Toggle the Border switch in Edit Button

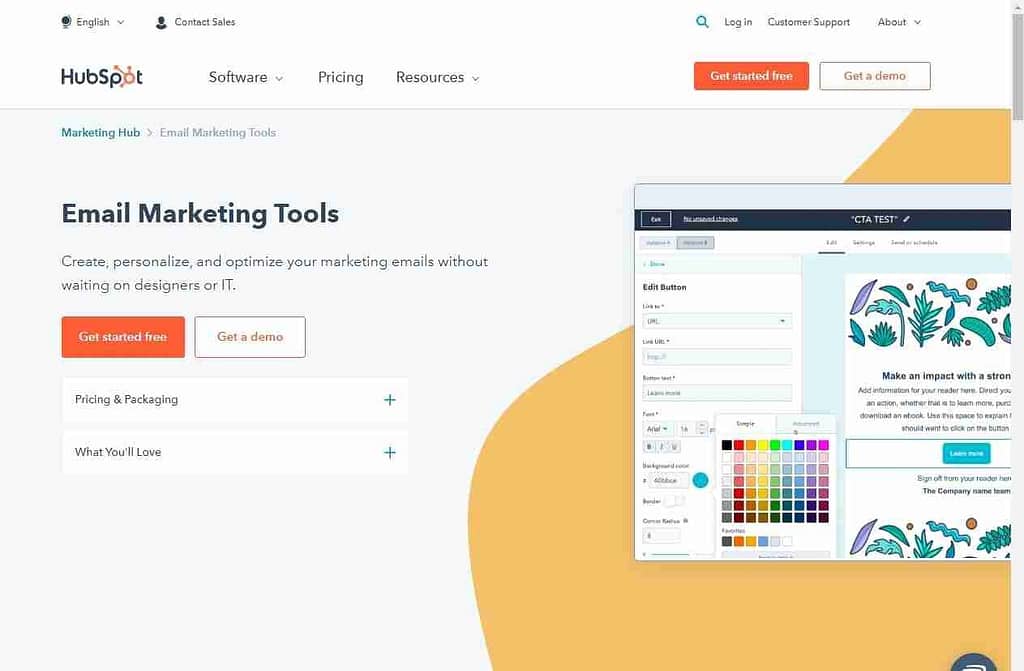[673, 501]
